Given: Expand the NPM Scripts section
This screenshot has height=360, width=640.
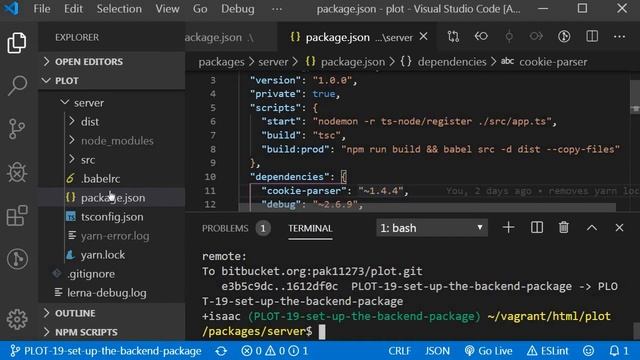Looking at the screenshot, I should click(112, 332).
